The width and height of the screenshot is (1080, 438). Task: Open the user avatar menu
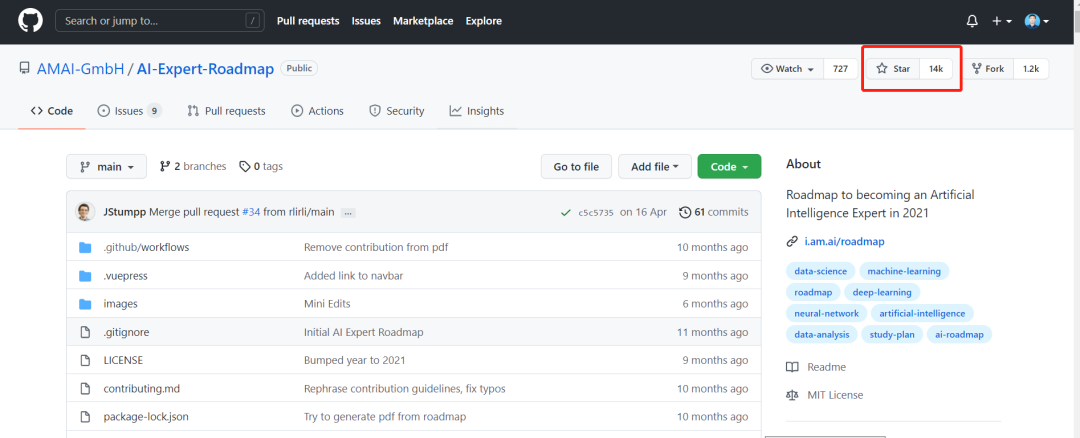tap(1037, 21)
